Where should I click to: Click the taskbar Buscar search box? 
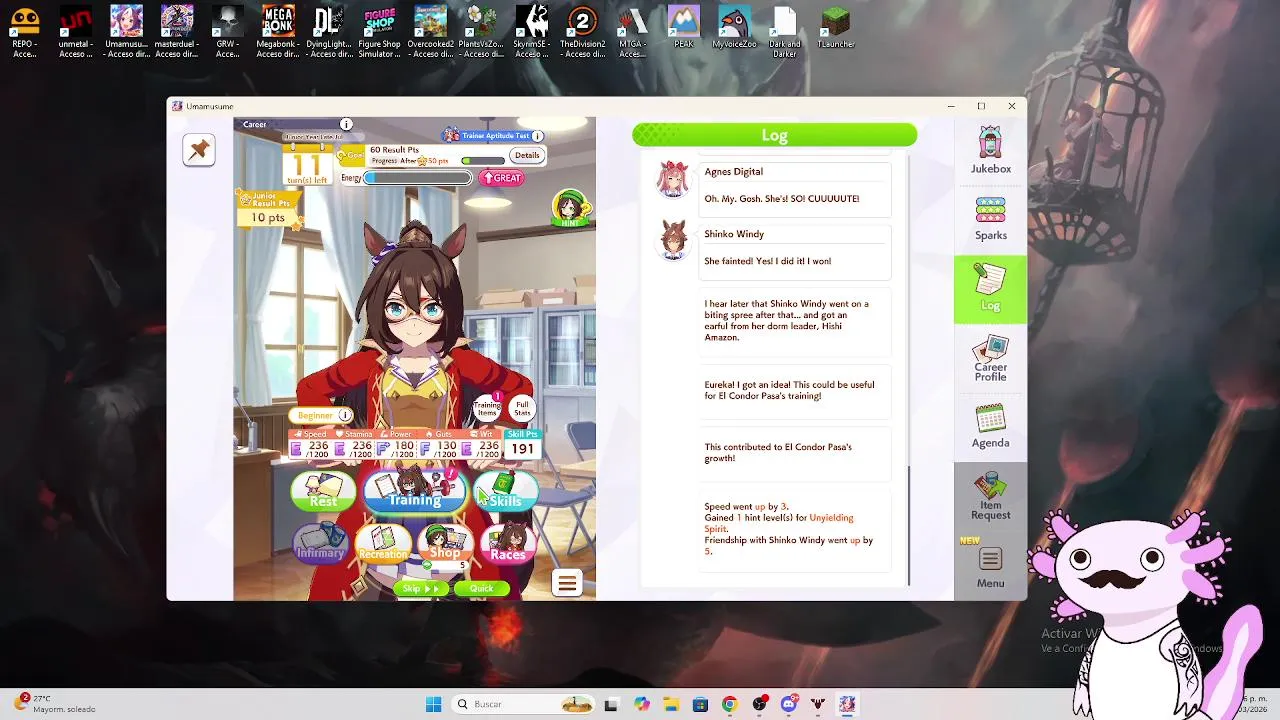[523, 704]
